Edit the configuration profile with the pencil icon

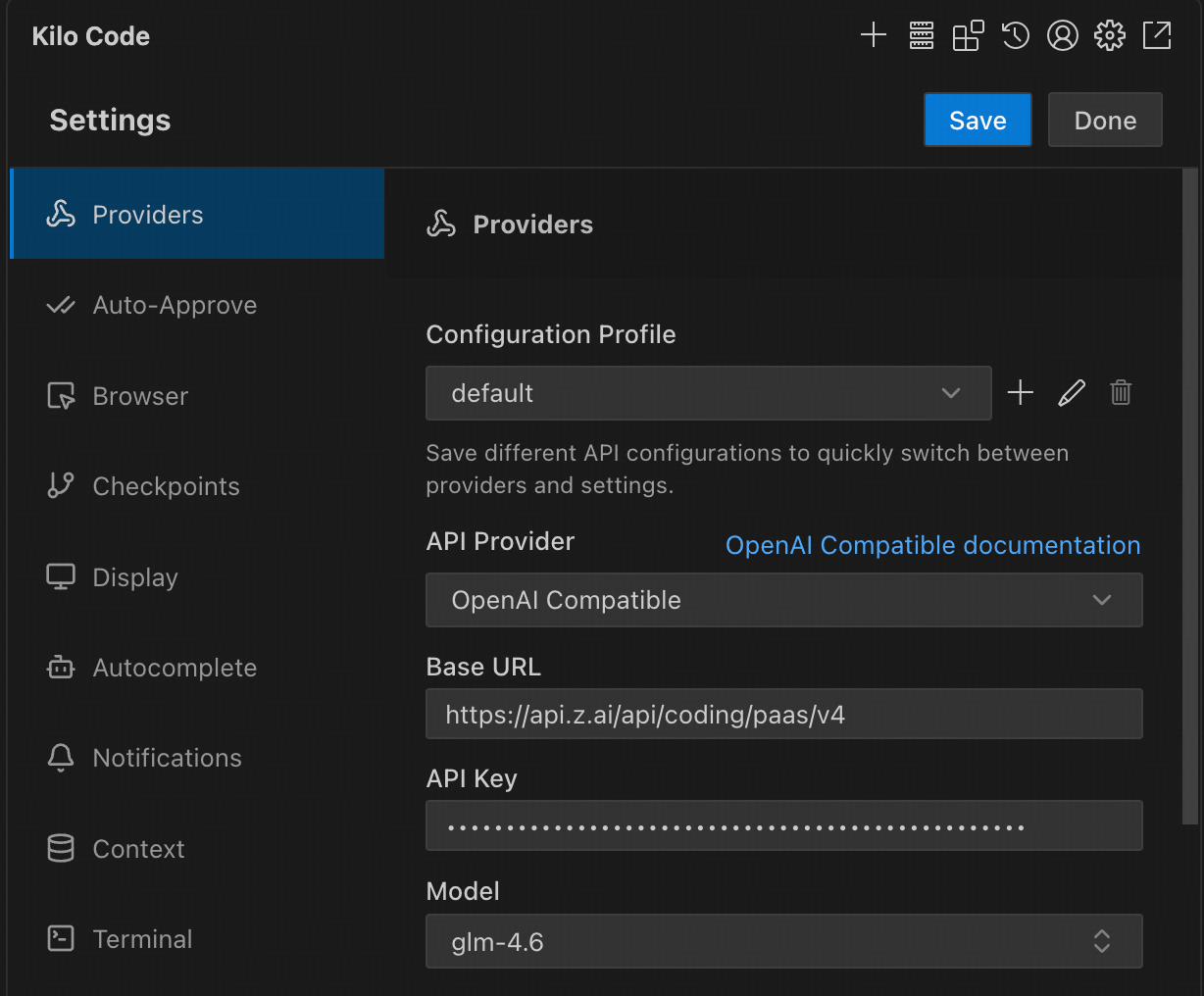[x=1071, y=392]
